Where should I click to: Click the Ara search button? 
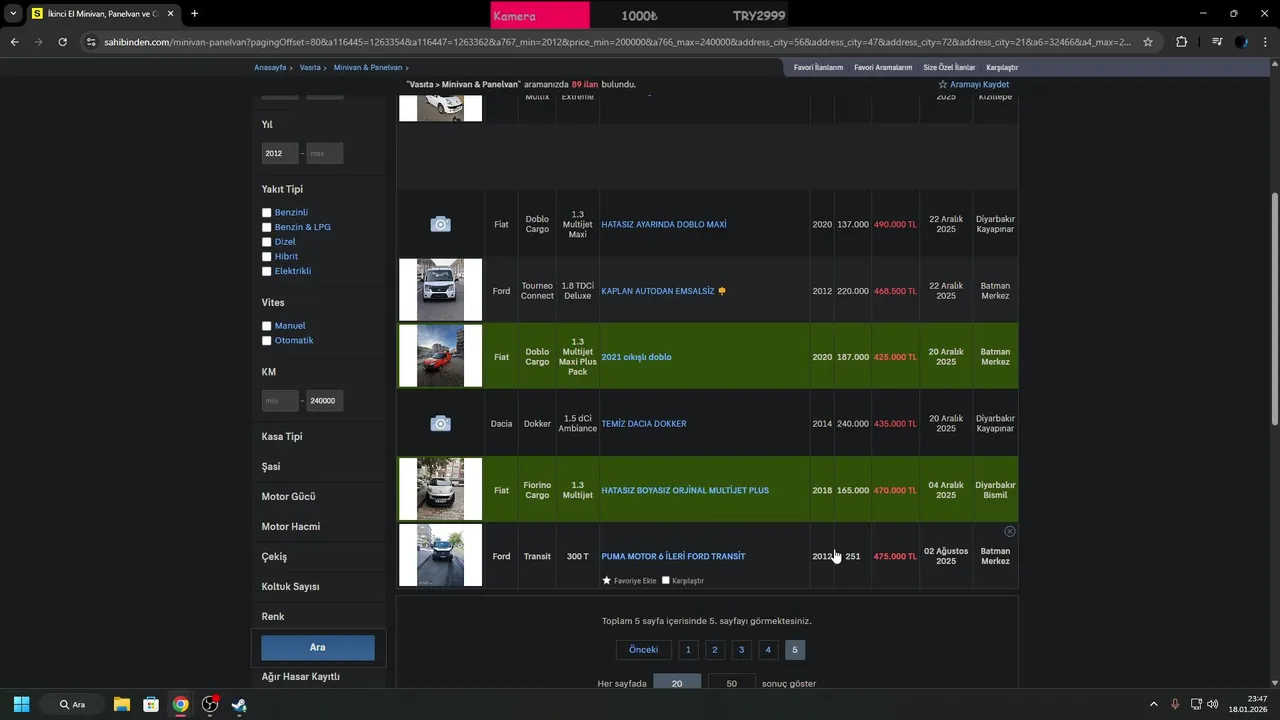pos(318,648)
